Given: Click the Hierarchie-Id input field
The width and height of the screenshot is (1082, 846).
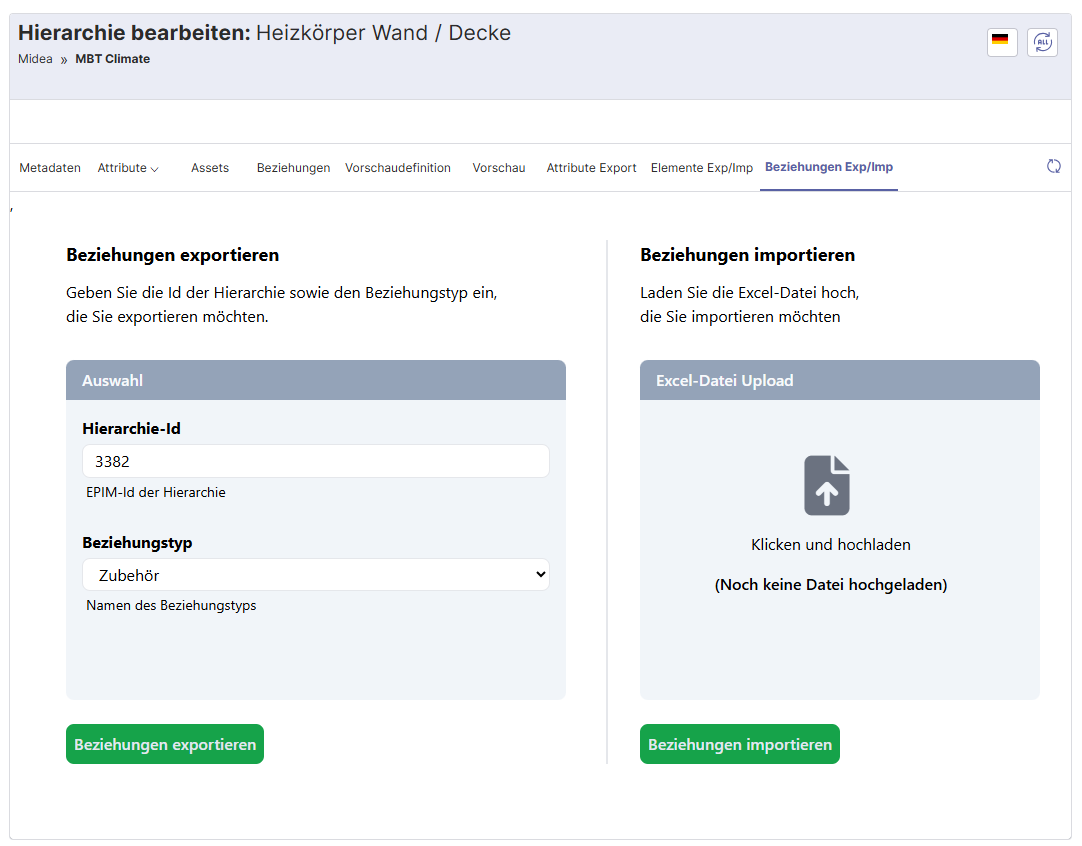Looking at the screenshot, I should [316, 461].
